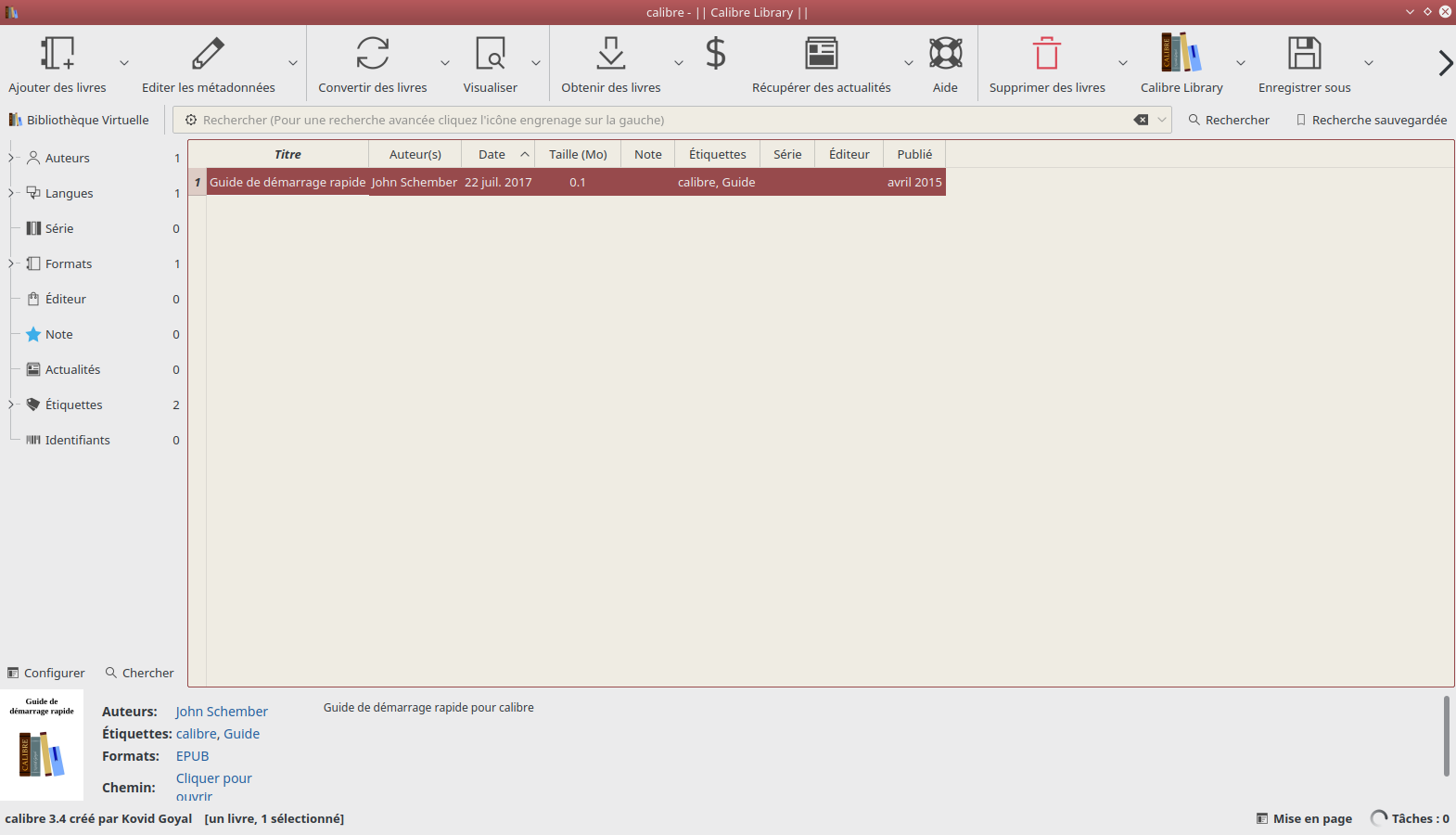Screen dimensions: 1456x835
Task: Sort by the Éditeur column header
Action: (x=849, y=154)
